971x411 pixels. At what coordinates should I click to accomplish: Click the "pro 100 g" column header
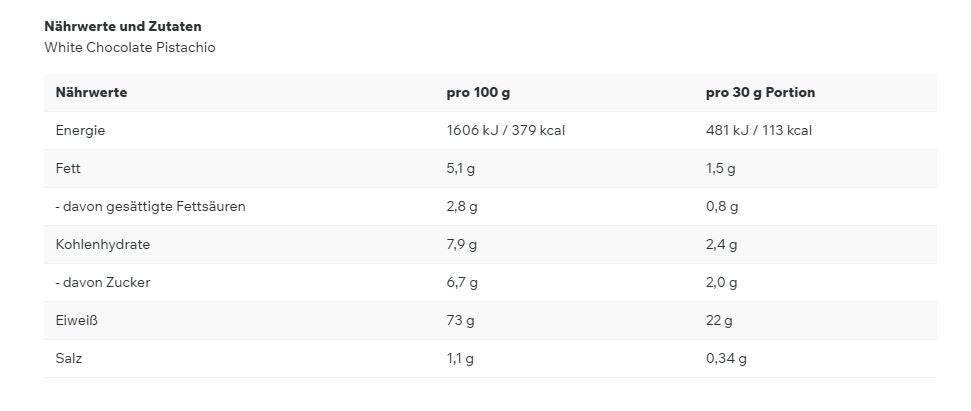coord(478,92)
